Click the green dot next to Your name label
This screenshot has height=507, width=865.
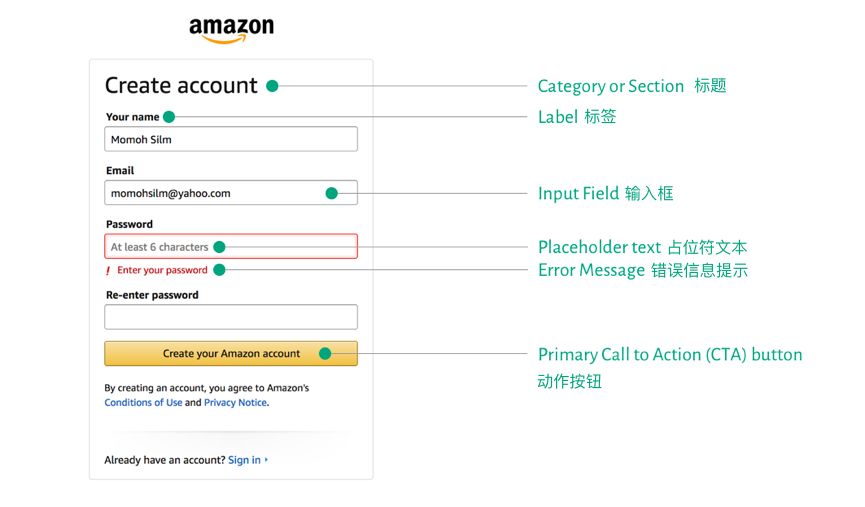[x=169, y=117]
